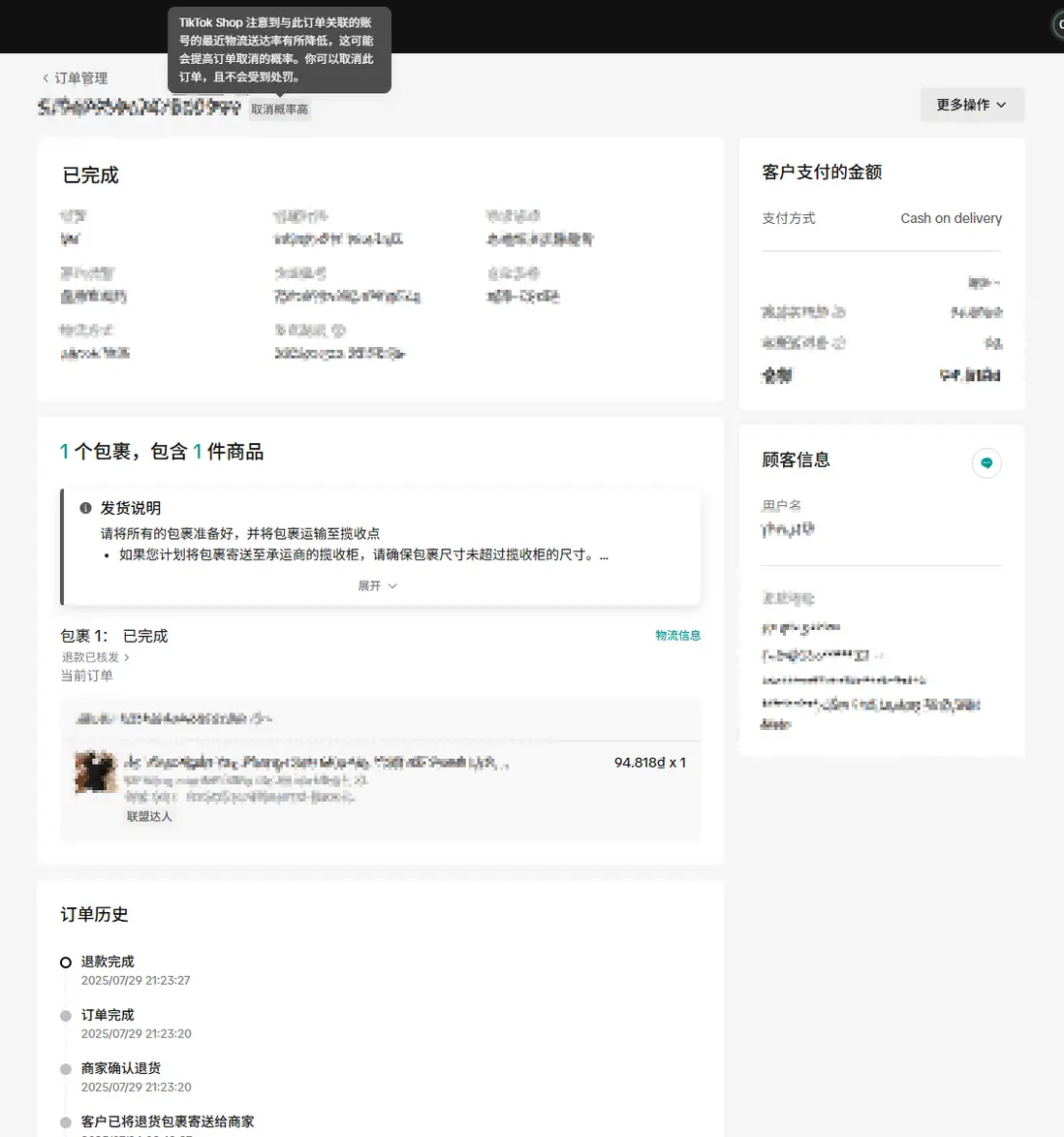Click timestamp 2025/07/29 21:23:27
The width and height of the screenshot is (1064, 1137).
pos(136,980)
